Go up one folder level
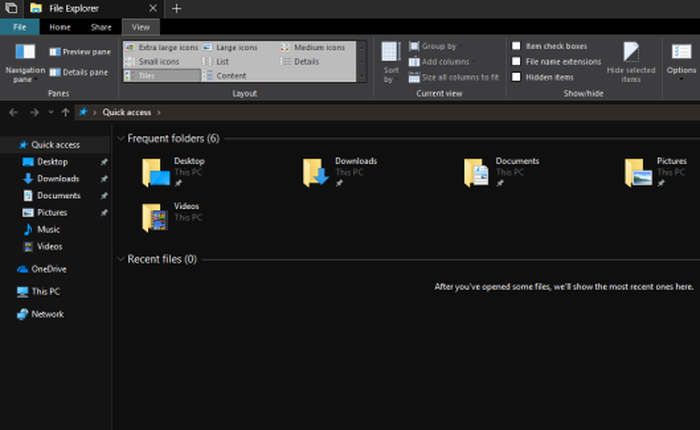 [66, 113]
